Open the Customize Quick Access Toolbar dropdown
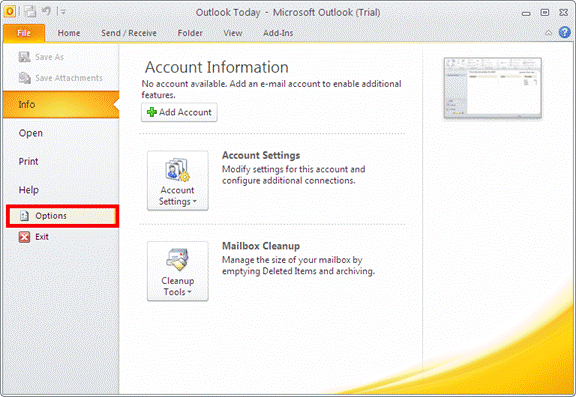576x397 pixels. coord(63,12)
